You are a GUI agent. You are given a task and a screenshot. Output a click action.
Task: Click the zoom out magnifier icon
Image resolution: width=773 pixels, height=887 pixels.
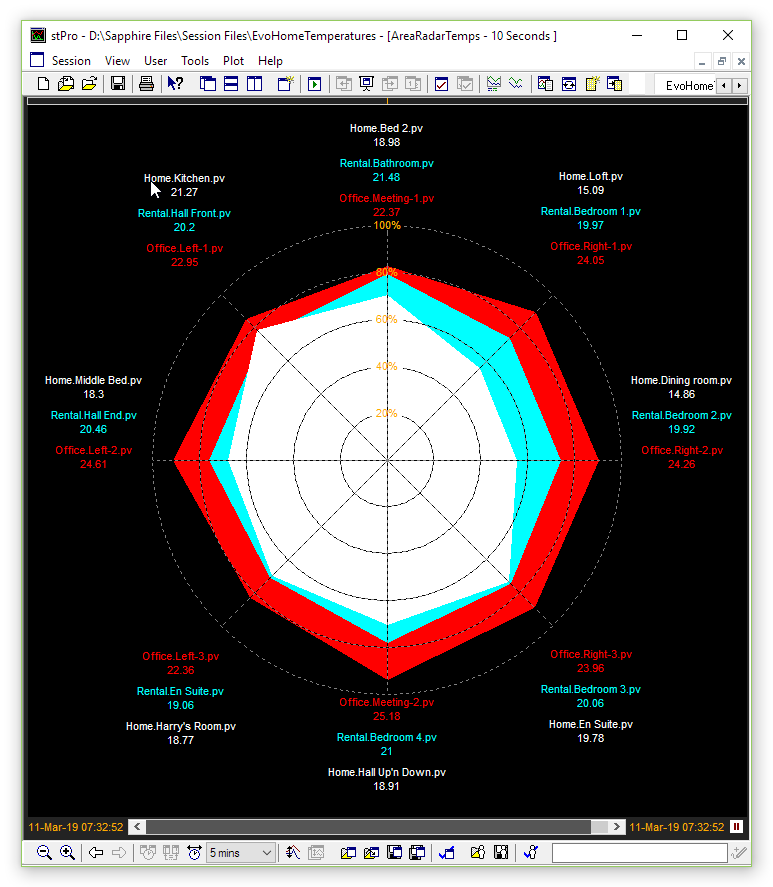44,852
